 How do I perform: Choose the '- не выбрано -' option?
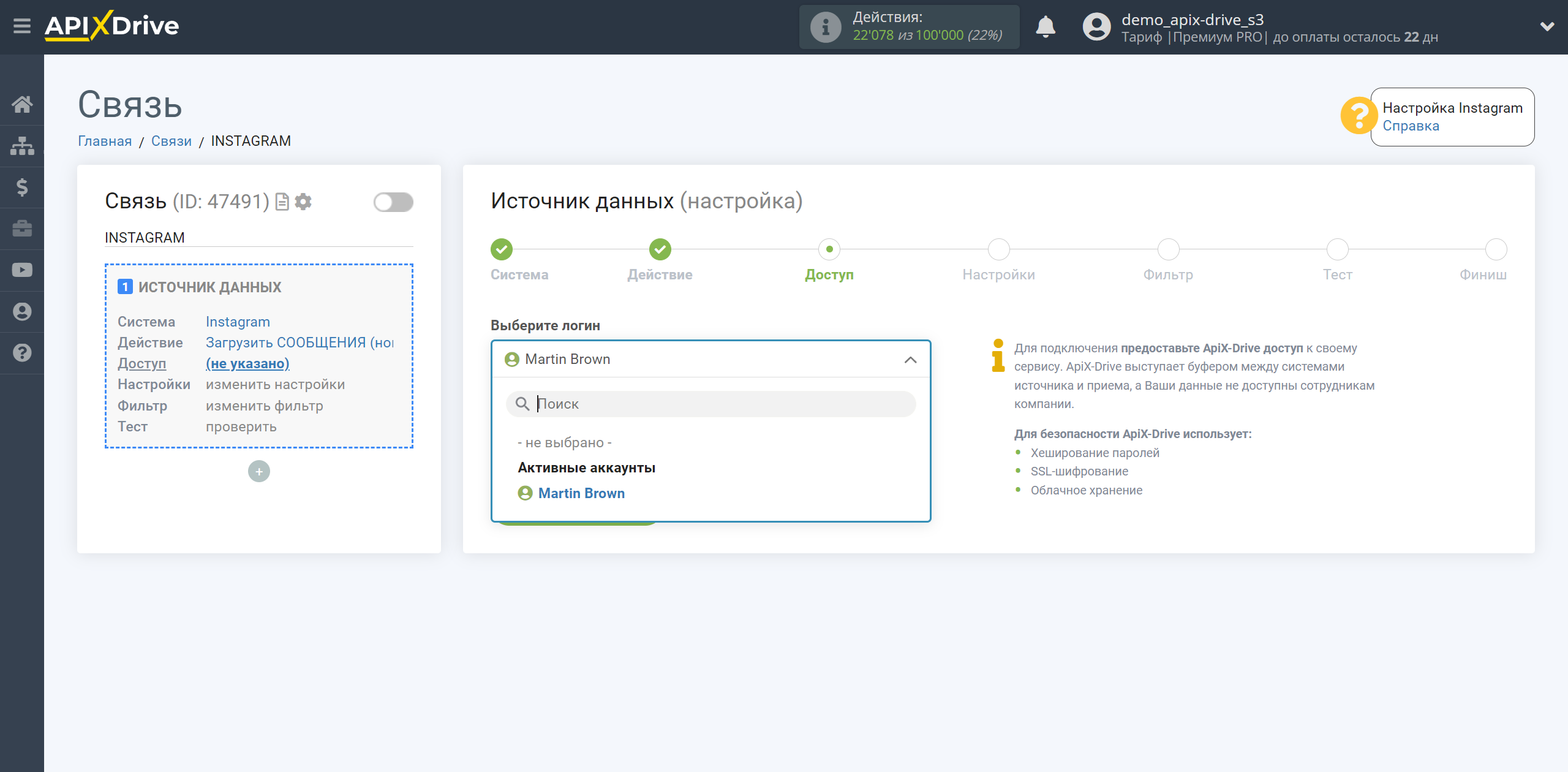pyautogui.click(x=564, y=442)
